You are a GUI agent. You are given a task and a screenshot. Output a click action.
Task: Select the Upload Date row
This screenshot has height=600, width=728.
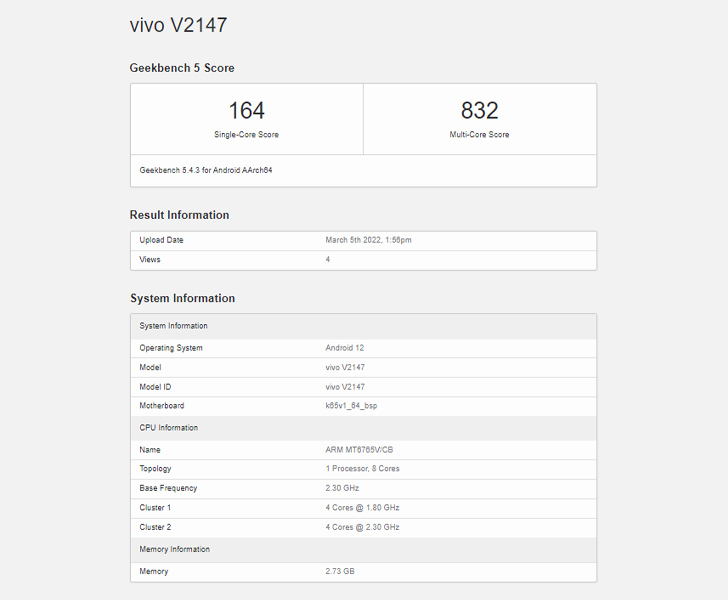(x=364, y=241)
